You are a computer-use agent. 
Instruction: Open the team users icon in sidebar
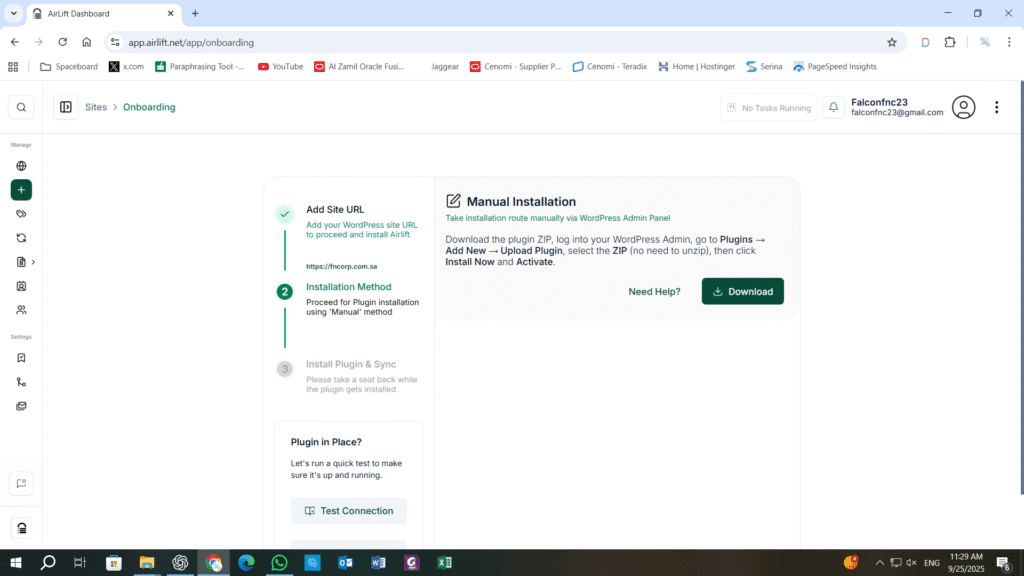[21, 310]
